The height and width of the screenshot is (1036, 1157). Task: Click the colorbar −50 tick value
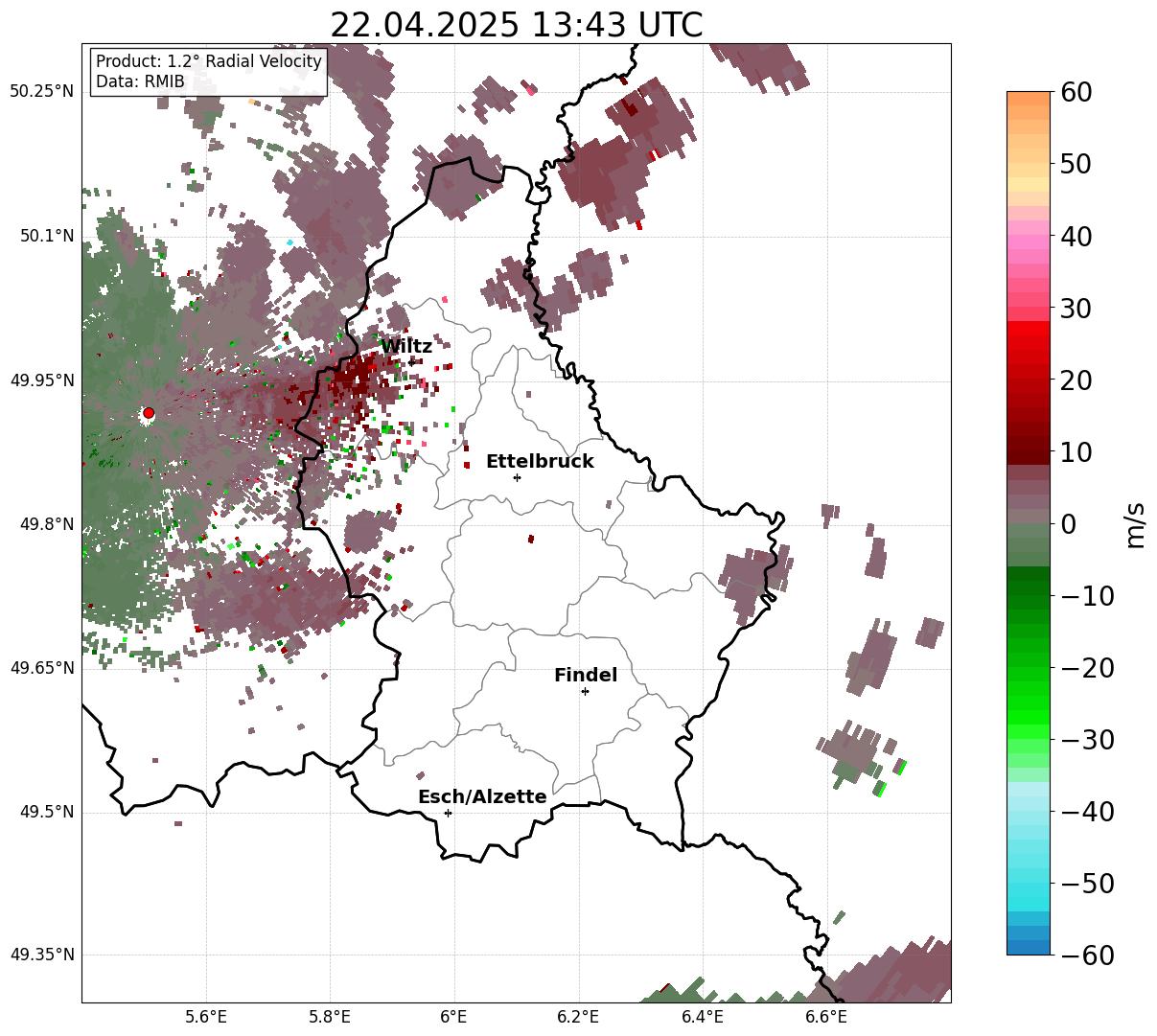(x=1087, y=883)
